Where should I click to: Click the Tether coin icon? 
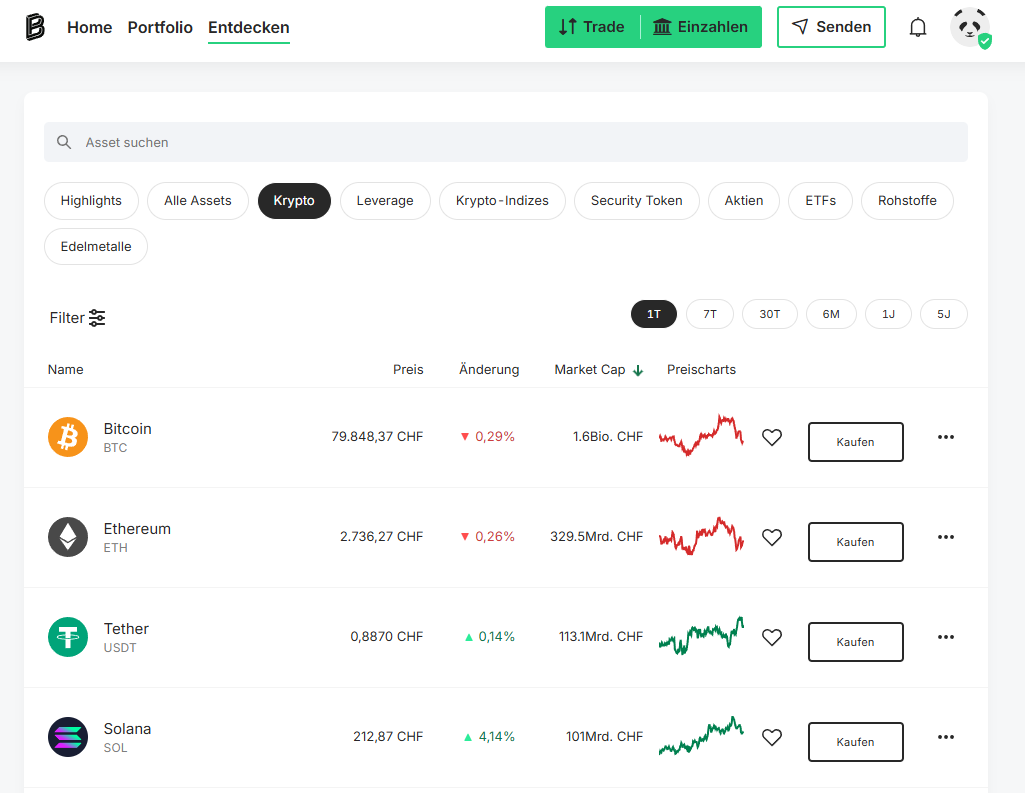click(68, 637)
